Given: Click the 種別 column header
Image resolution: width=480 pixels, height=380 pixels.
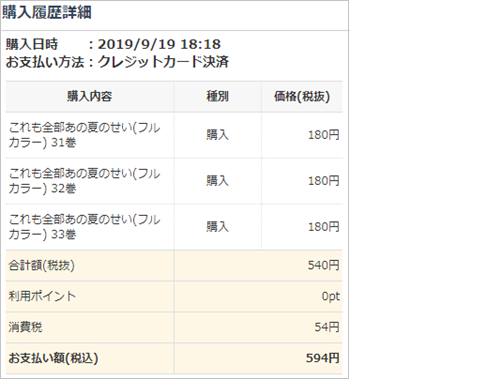Looking at the screenshot, I should [x=217, y=96].
